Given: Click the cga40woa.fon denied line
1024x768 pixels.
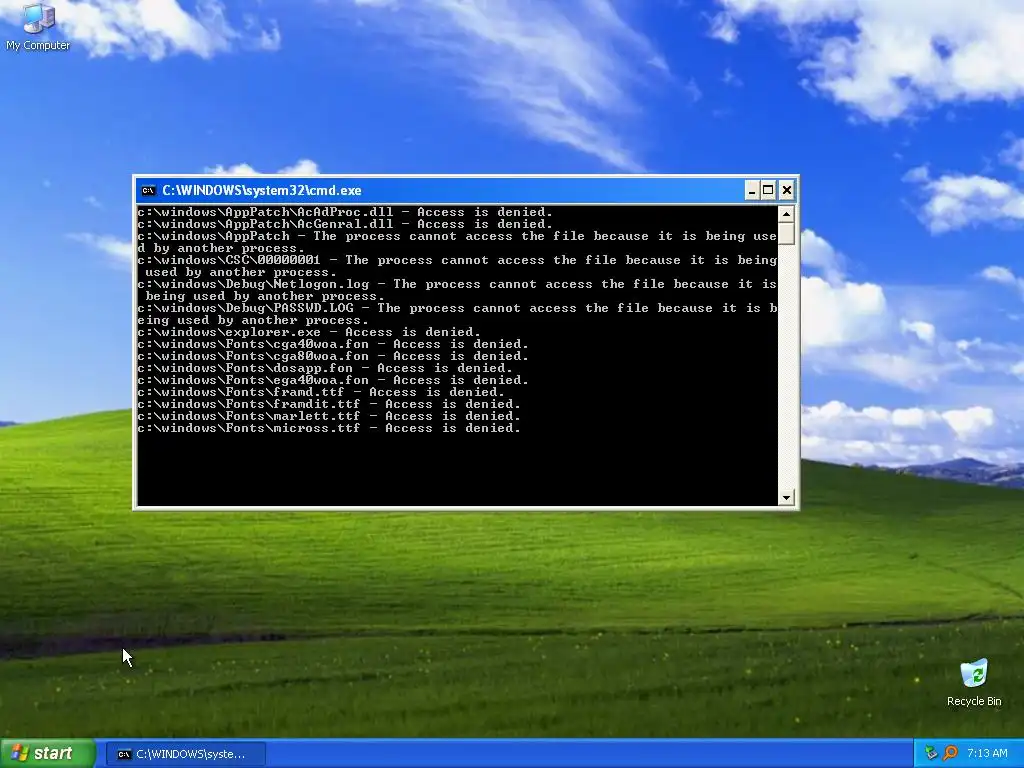Looking at the screenshot, I should point(333,344).
